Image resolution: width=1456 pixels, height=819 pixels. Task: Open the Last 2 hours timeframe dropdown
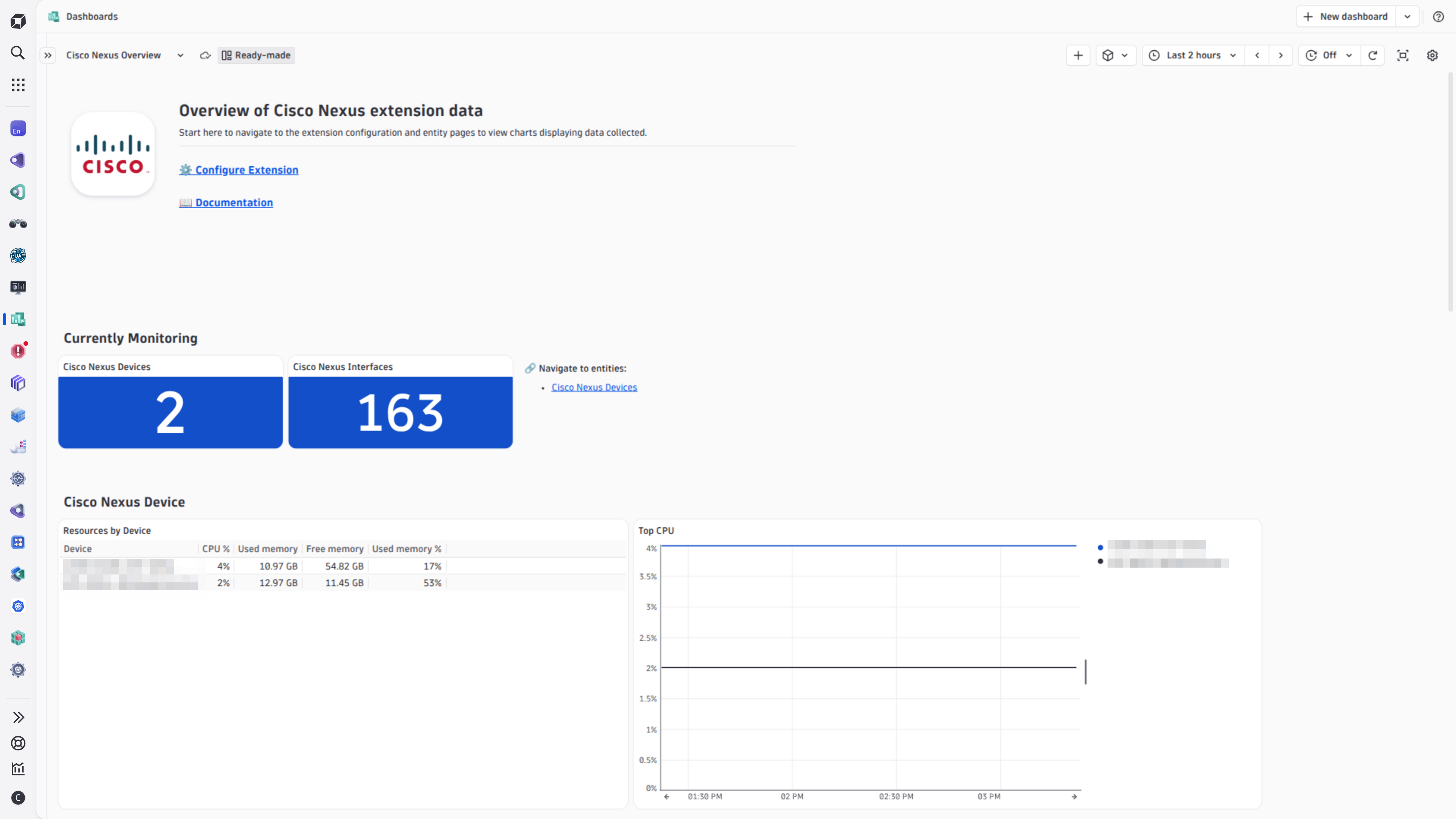pos(1194,55)
